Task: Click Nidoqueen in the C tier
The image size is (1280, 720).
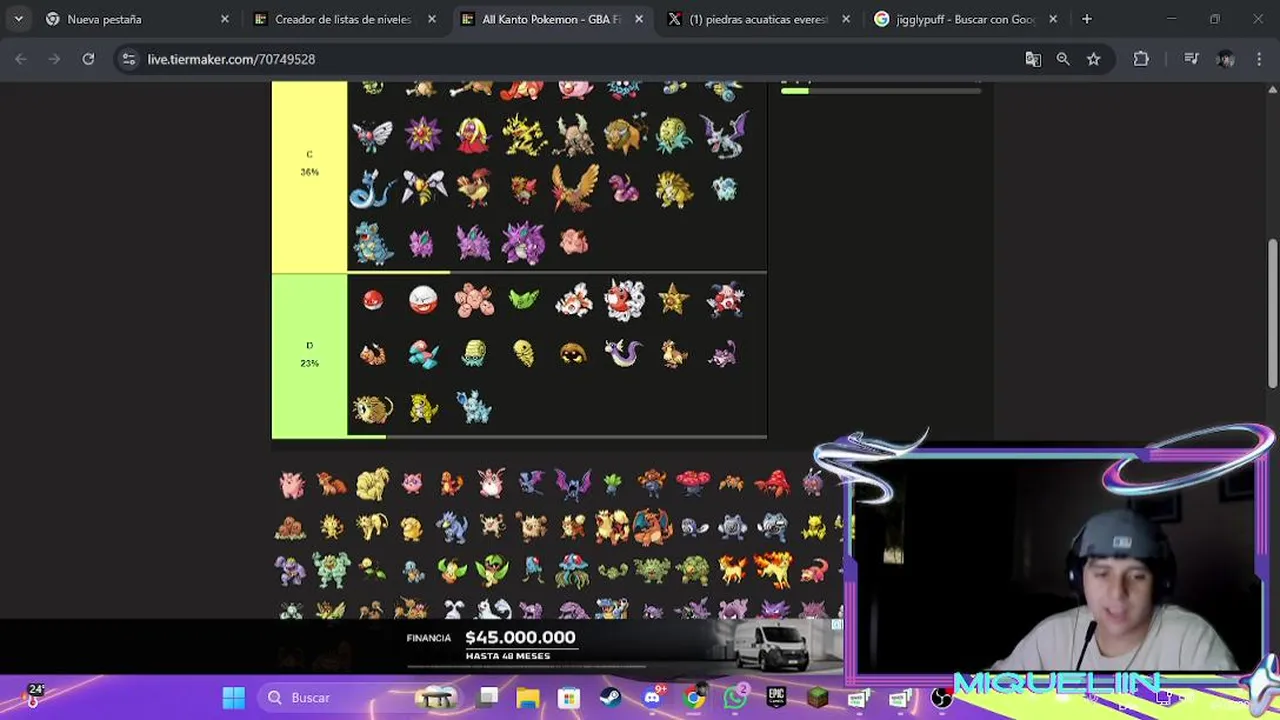Action: pyautogui.click(x=372, y=243)
